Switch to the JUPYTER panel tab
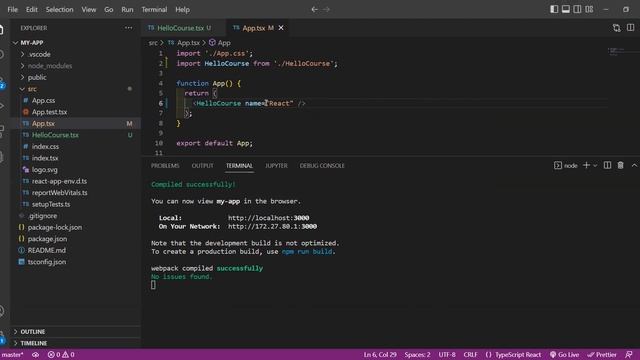This screenshot has height=360, width=640. point(276,166)
